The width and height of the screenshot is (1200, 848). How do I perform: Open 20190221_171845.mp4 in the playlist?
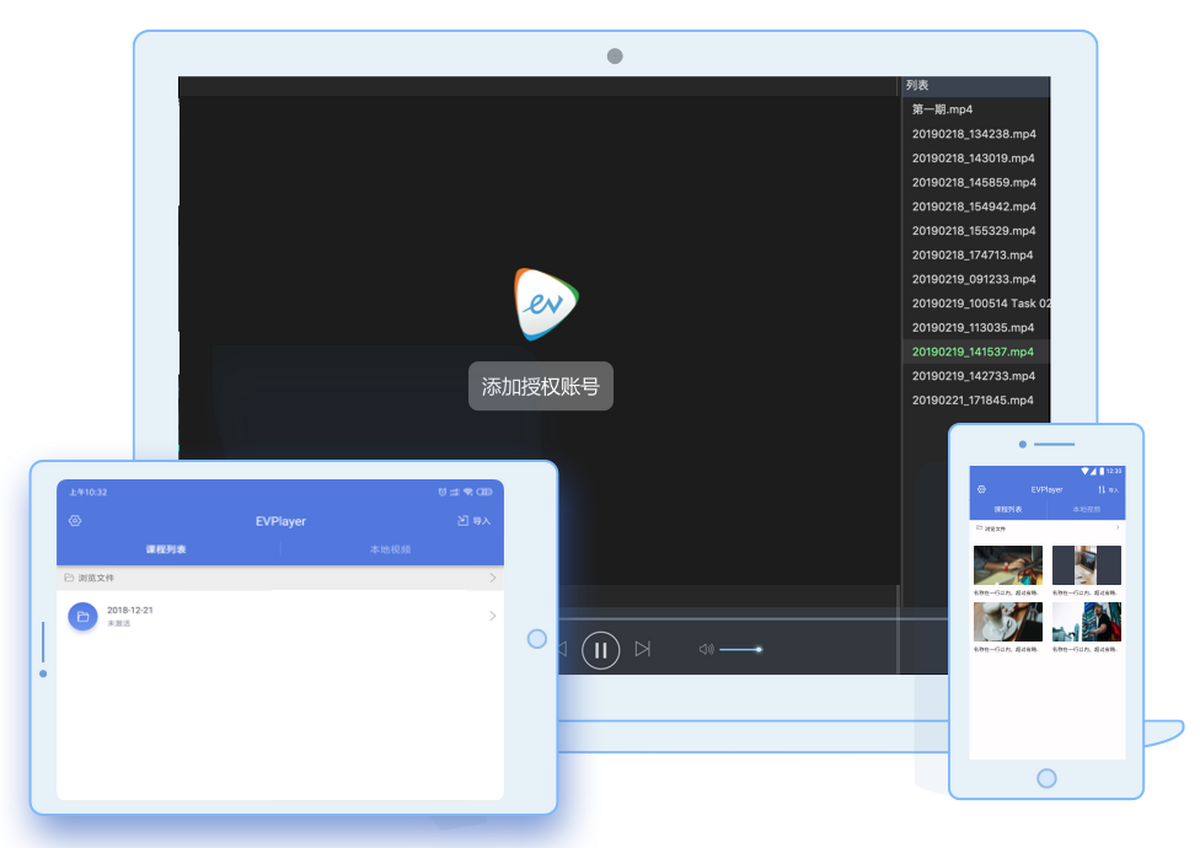973,400
